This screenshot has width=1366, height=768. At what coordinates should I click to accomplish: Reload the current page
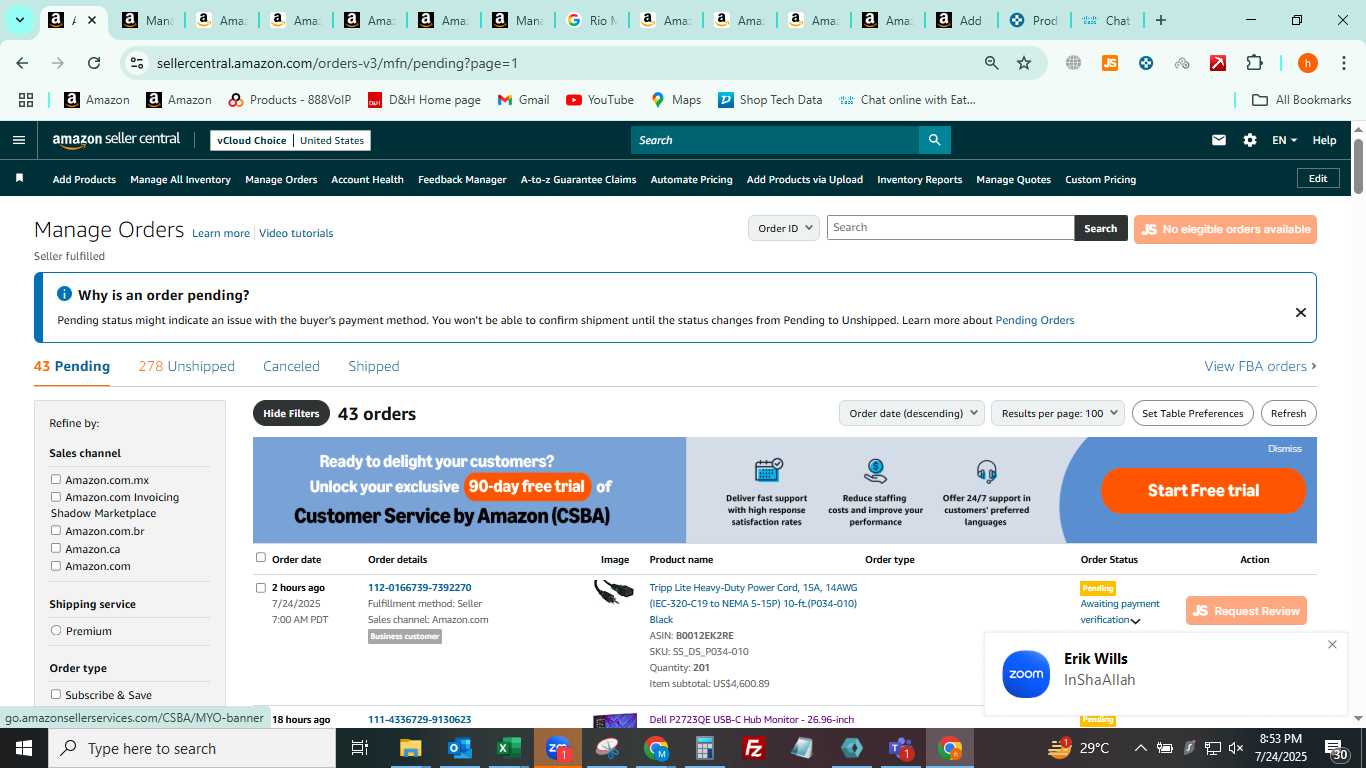[x=94, y=63]
